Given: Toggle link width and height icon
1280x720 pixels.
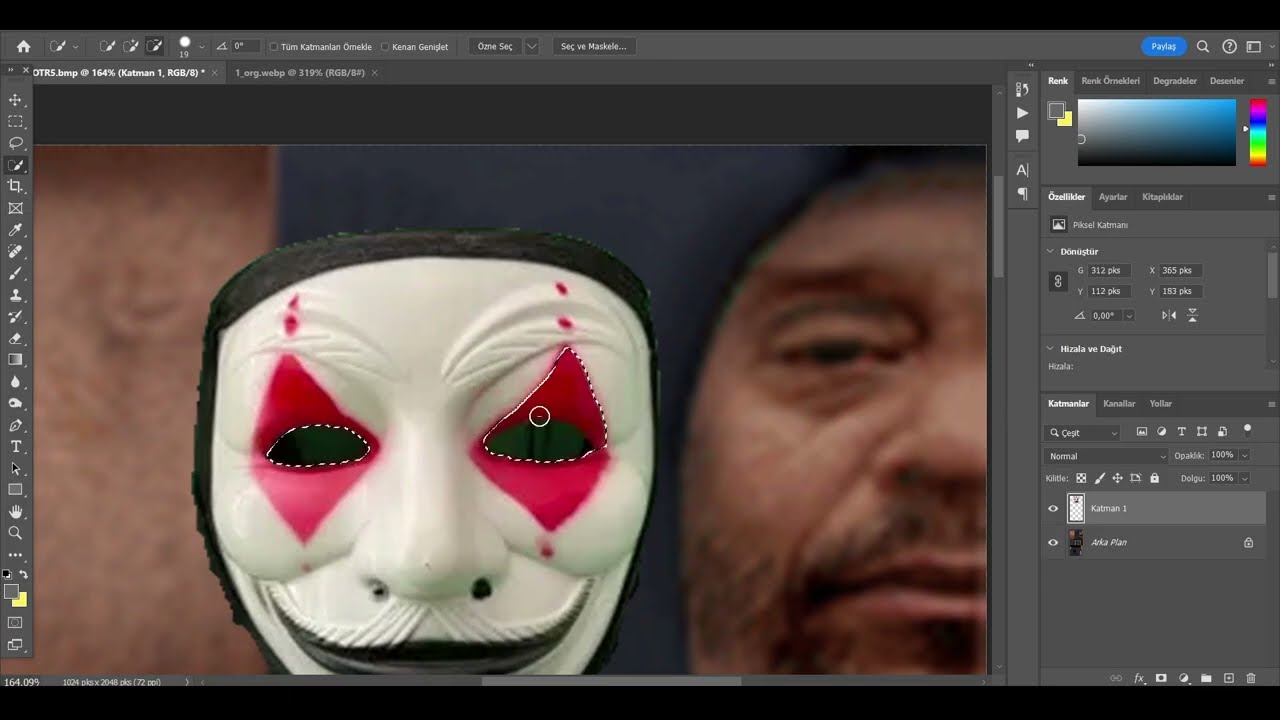Looking at the screenshot, I should click(1058, 282).
